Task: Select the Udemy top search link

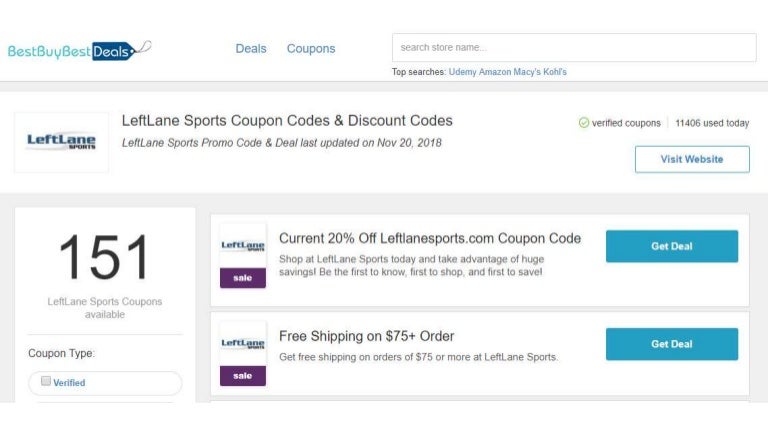Action: (x=463, y=72)
